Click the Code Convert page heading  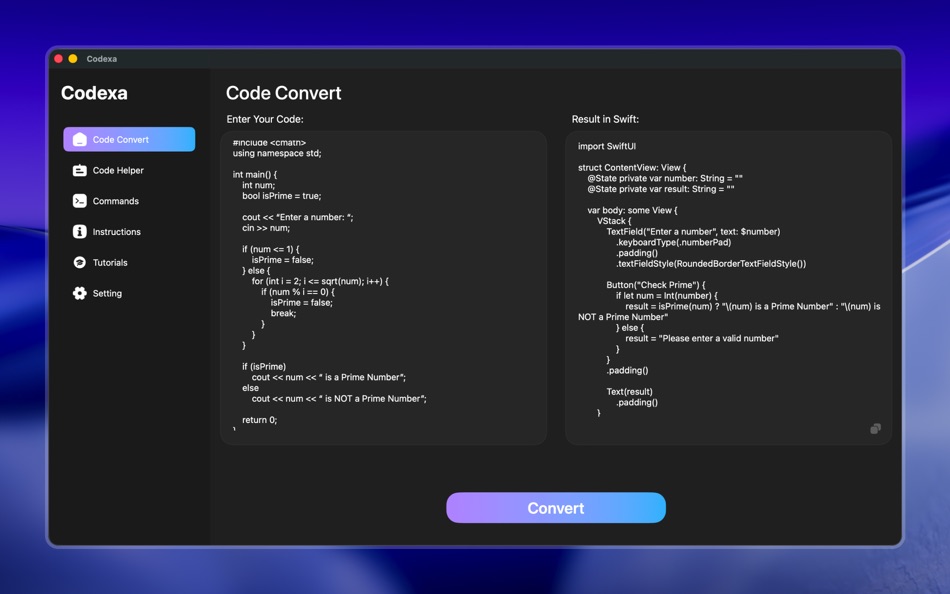[x=284, y=93]
